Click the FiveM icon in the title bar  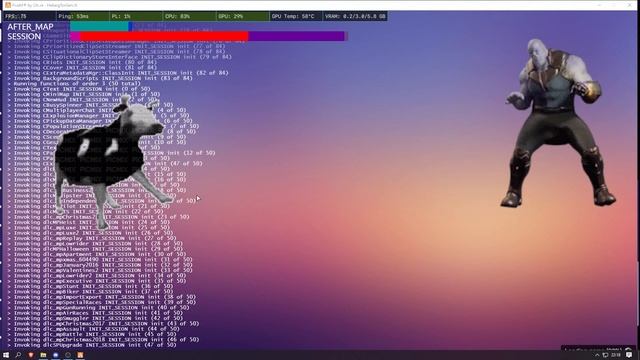pos(8,5)
